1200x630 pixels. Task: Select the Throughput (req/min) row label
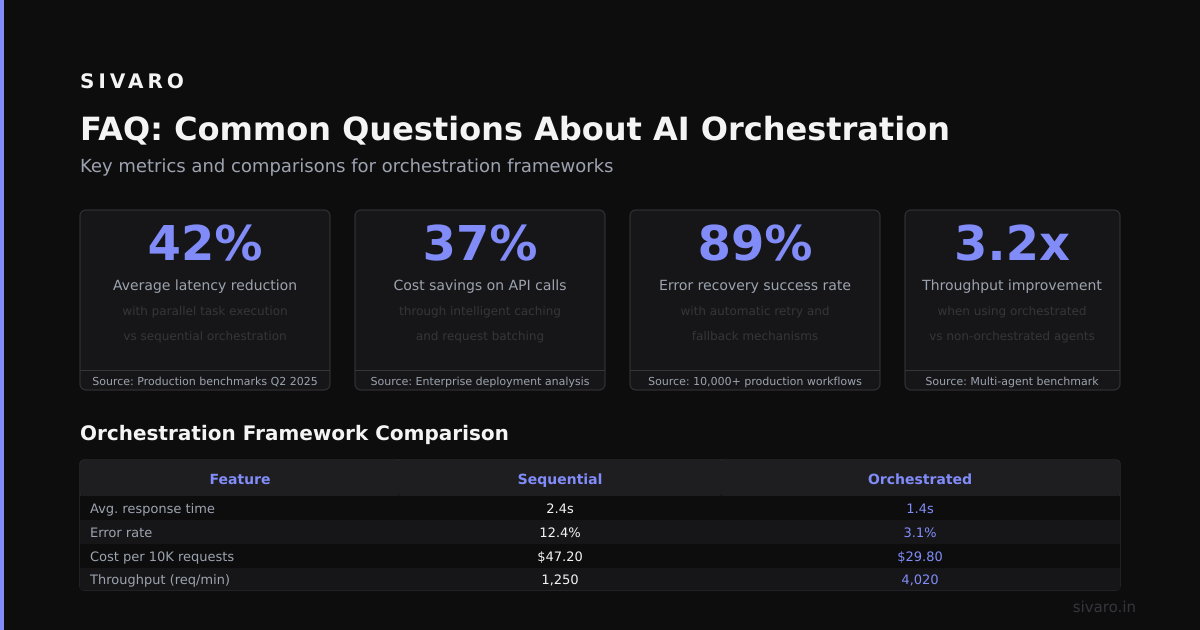pos(160,580)
